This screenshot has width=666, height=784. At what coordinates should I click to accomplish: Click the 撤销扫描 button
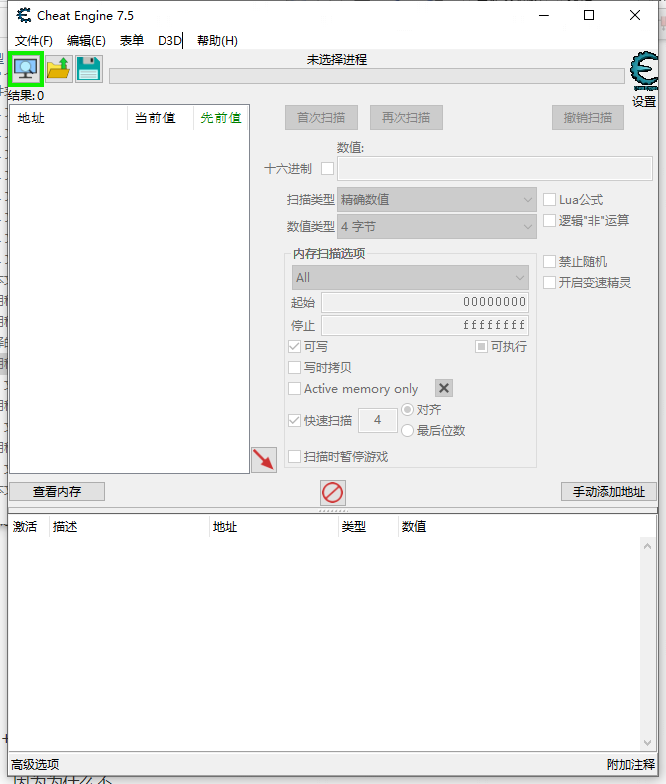pyautogui.click(x=588, y=118)
